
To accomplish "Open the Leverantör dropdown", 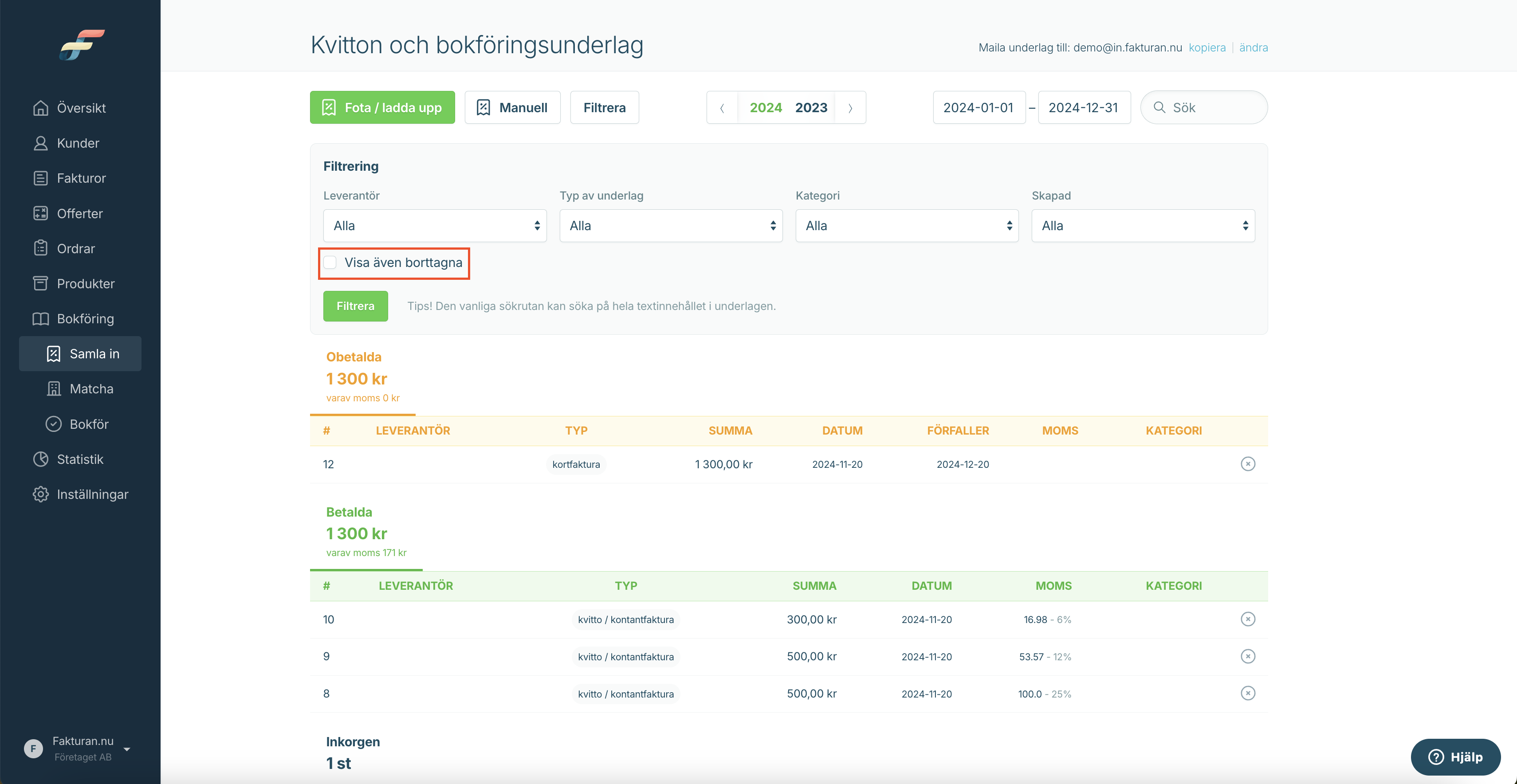I will (x=435, y=225).
